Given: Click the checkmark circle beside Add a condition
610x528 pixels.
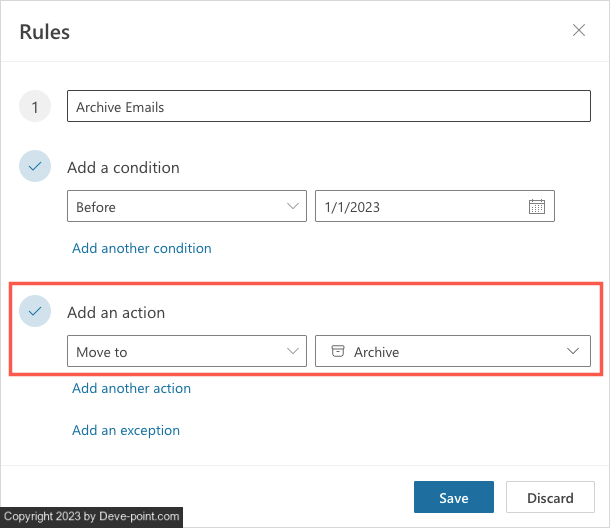Looking at the screenshot, I should 35,167.
